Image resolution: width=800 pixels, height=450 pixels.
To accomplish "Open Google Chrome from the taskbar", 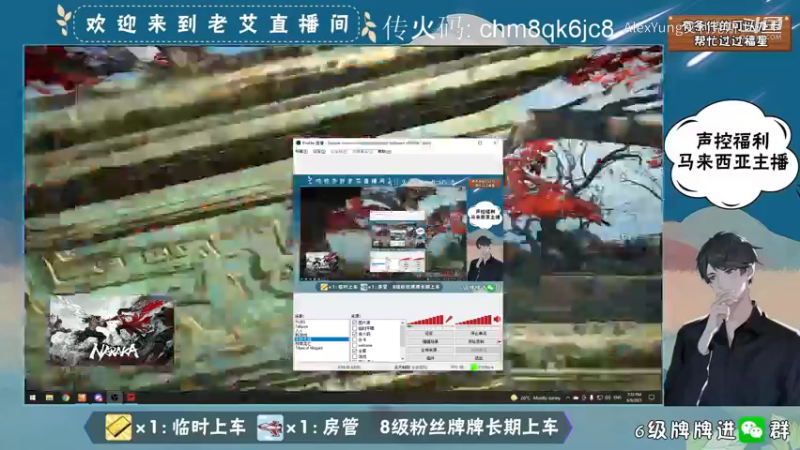I will point(66,397).
